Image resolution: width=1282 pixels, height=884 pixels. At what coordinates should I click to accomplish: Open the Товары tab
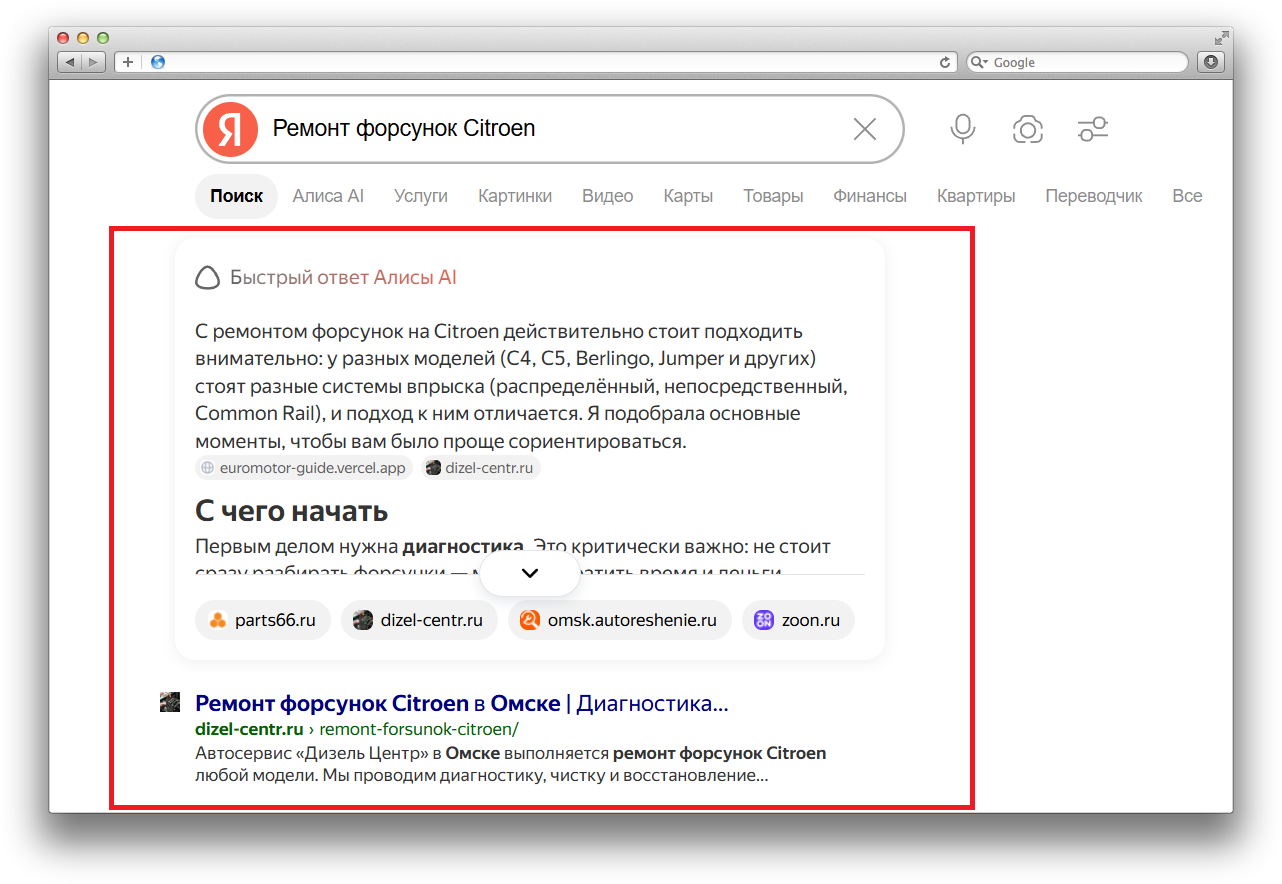tap(773, 196)
